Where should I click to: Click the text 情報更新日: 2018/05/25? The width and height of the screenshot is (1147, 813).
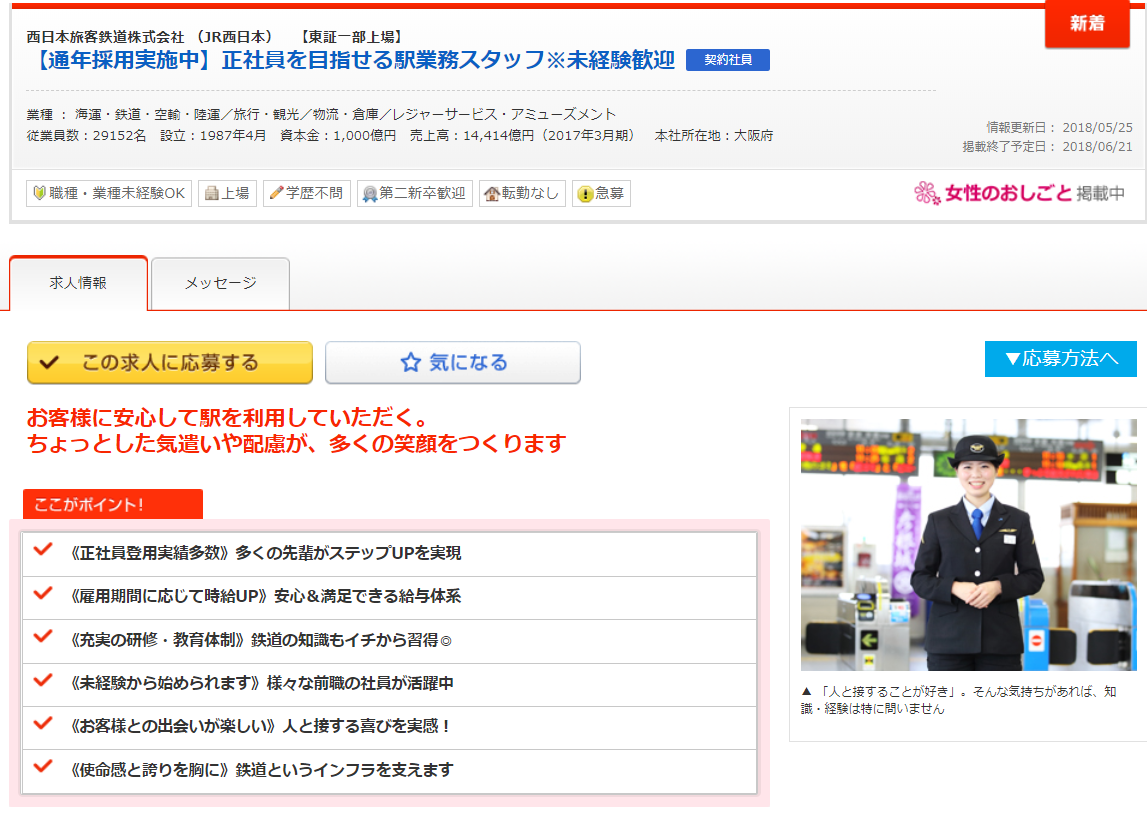pos(1059,127)
